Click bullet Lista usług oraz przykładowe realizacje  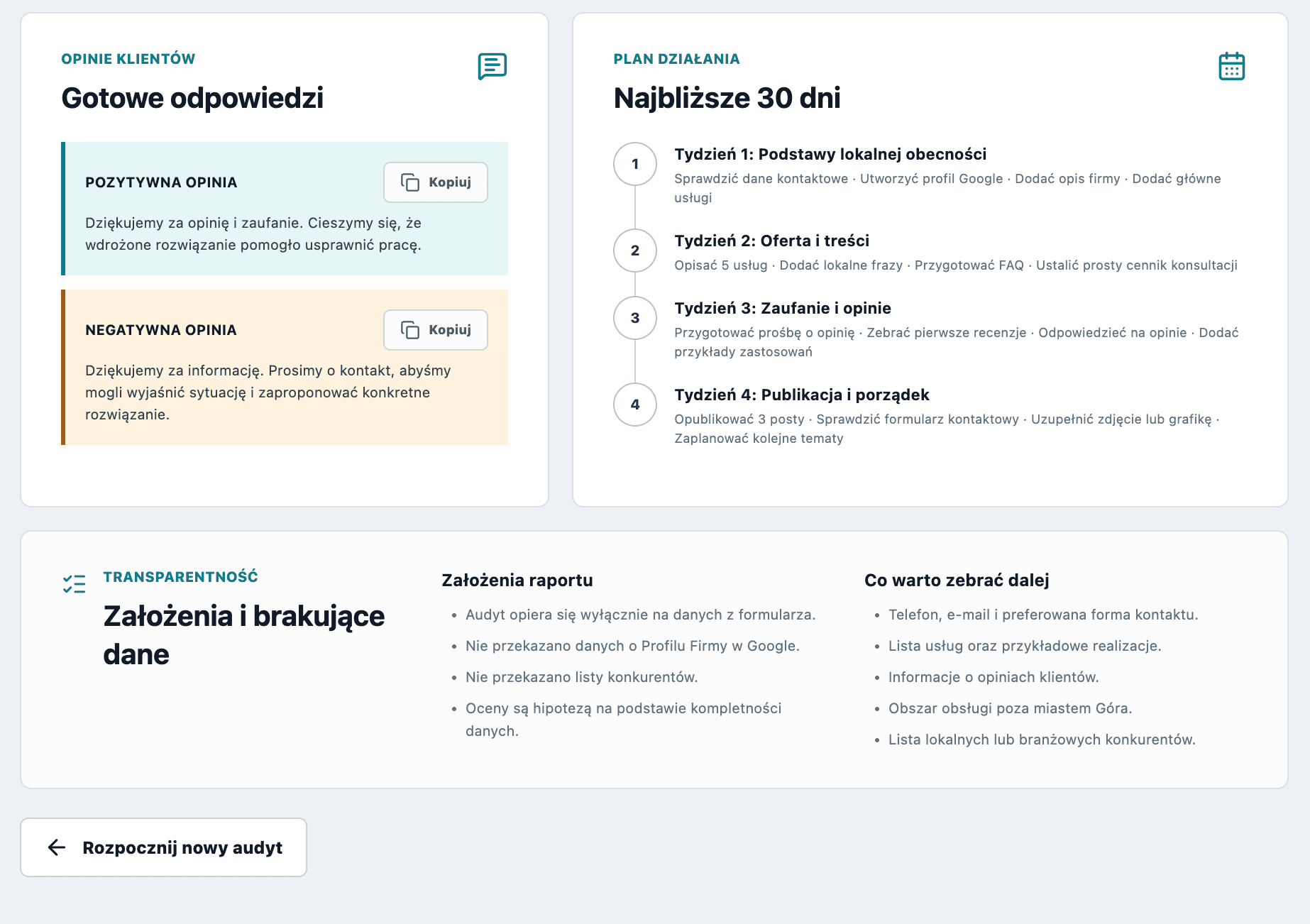coord(1025,646)
